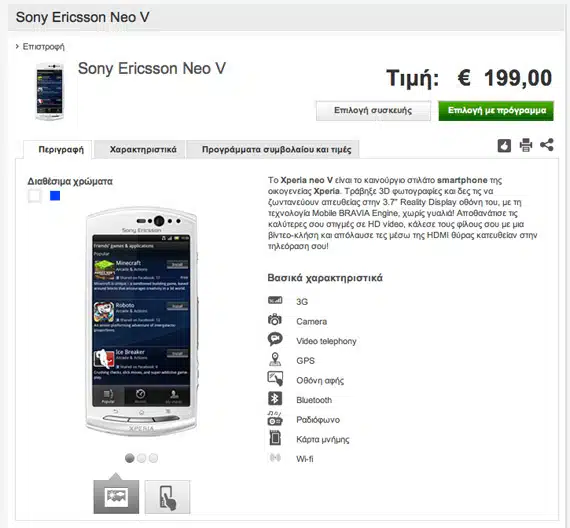
Task: Click the Bluetooth feature icon
Action: tap(275, 399)
